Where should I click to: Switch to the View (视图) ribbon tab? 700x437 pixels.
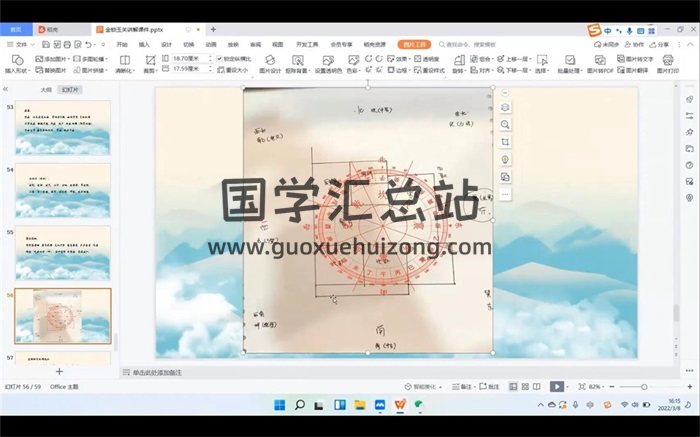[278, 44]
